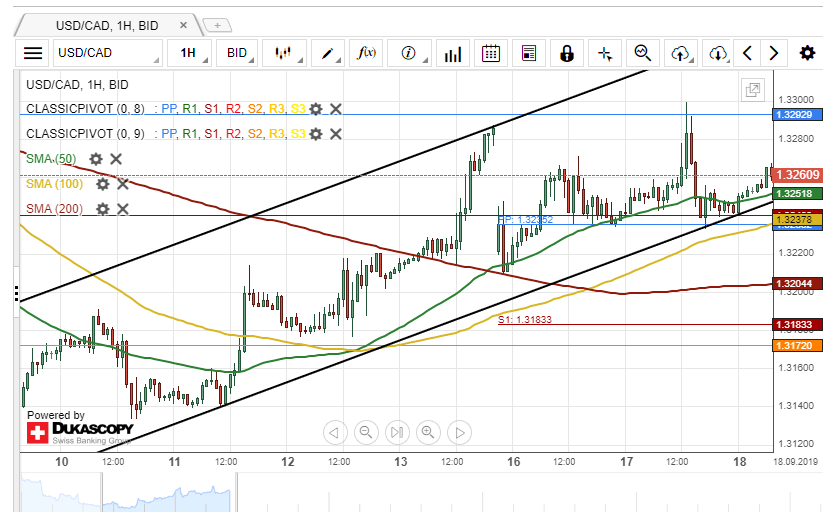Open the 1H timeframe dropdown
The width and height of the screenshot is (827, 519).
[x=189, y=53]
